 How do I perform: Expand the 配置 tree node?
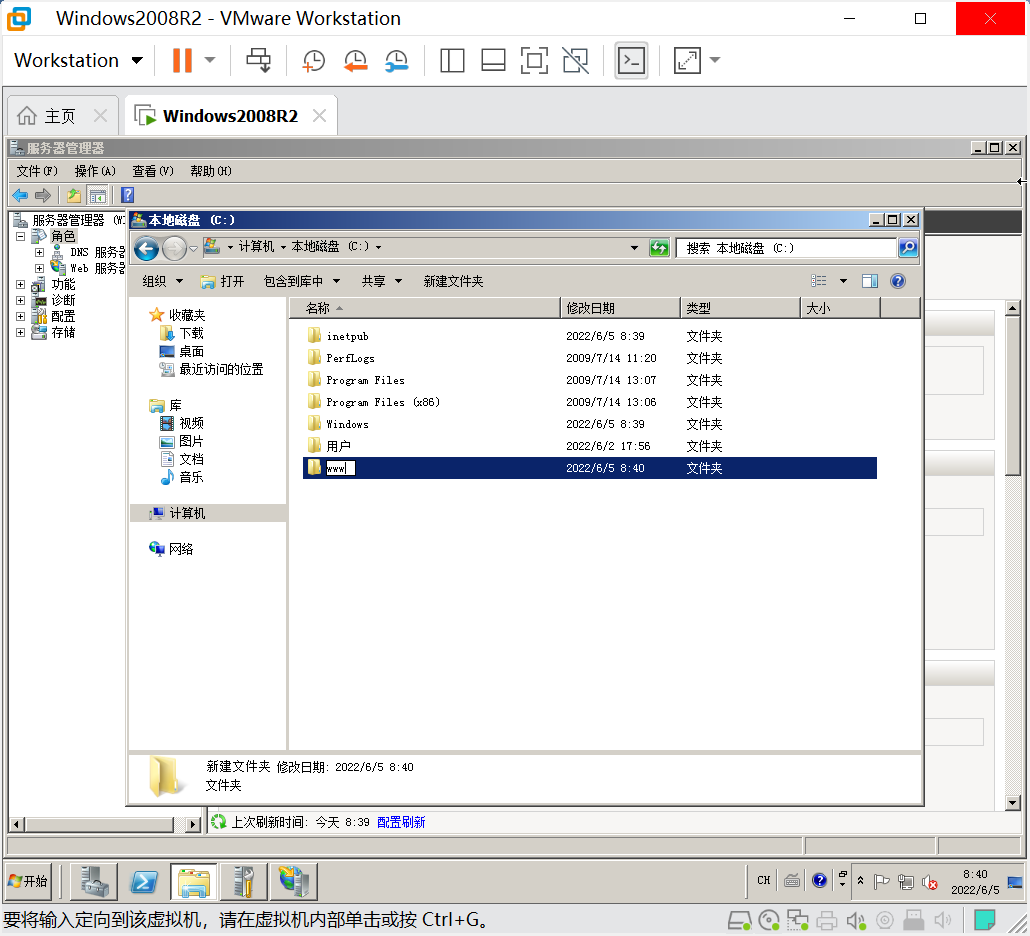tap(20, 316)
